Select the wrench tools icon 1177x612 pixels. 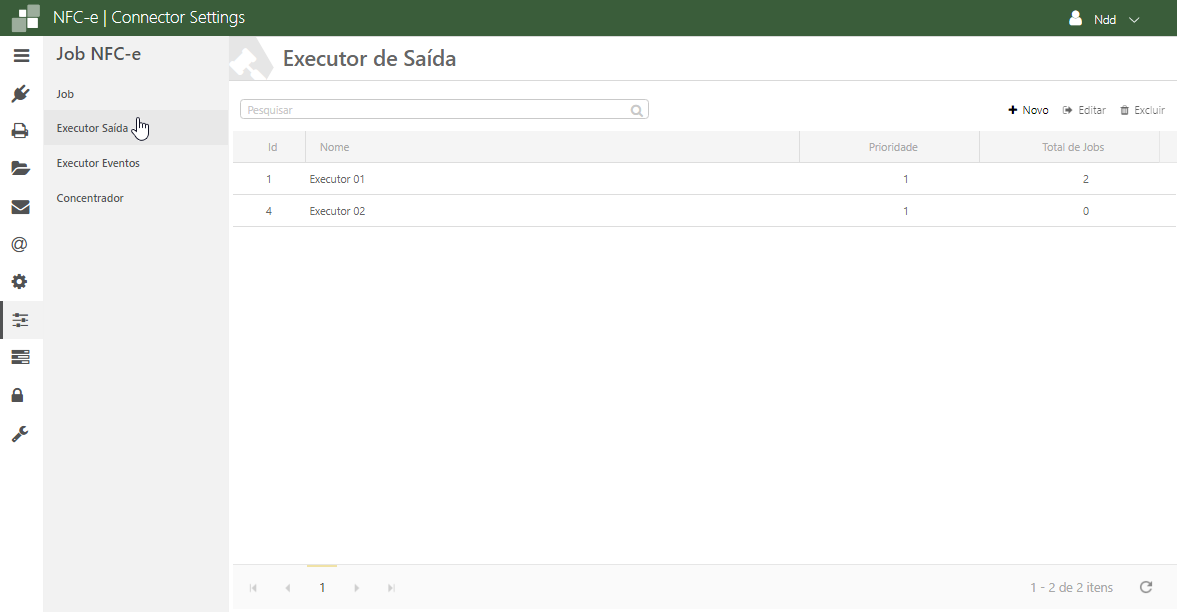pos(21,434)
